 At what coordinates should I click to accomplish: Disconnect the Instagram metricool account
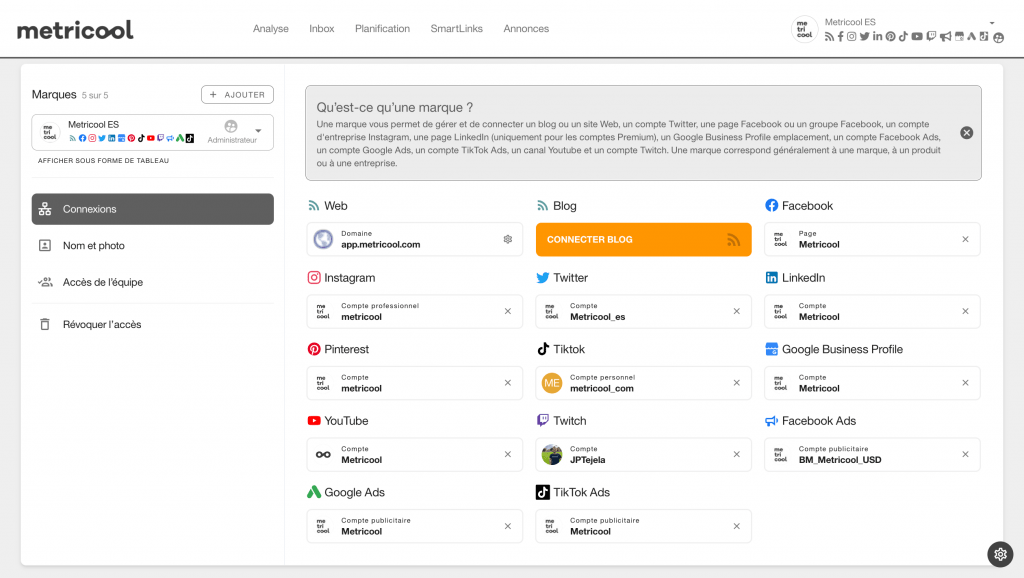(508, 312)
